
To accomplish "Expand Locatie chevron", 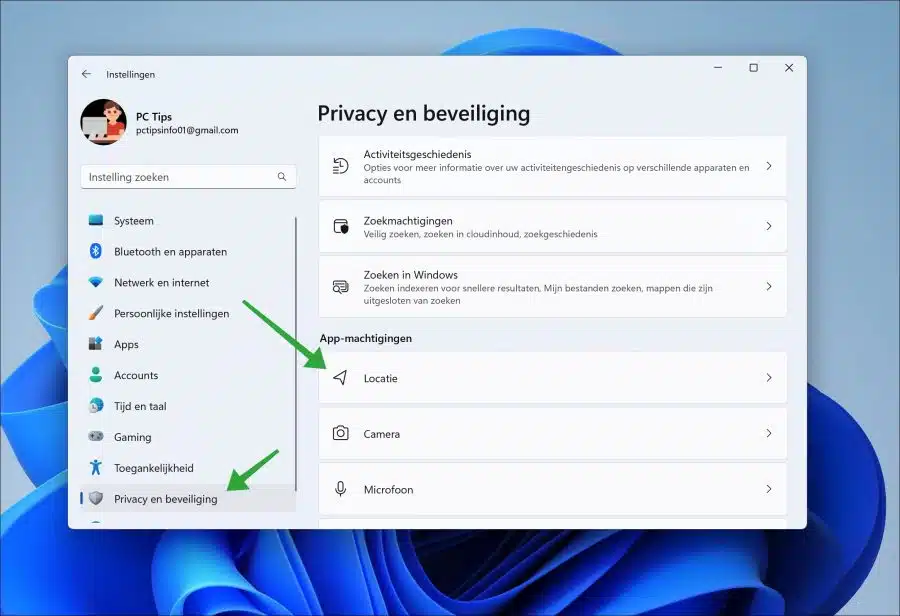I will coord(769,377).
